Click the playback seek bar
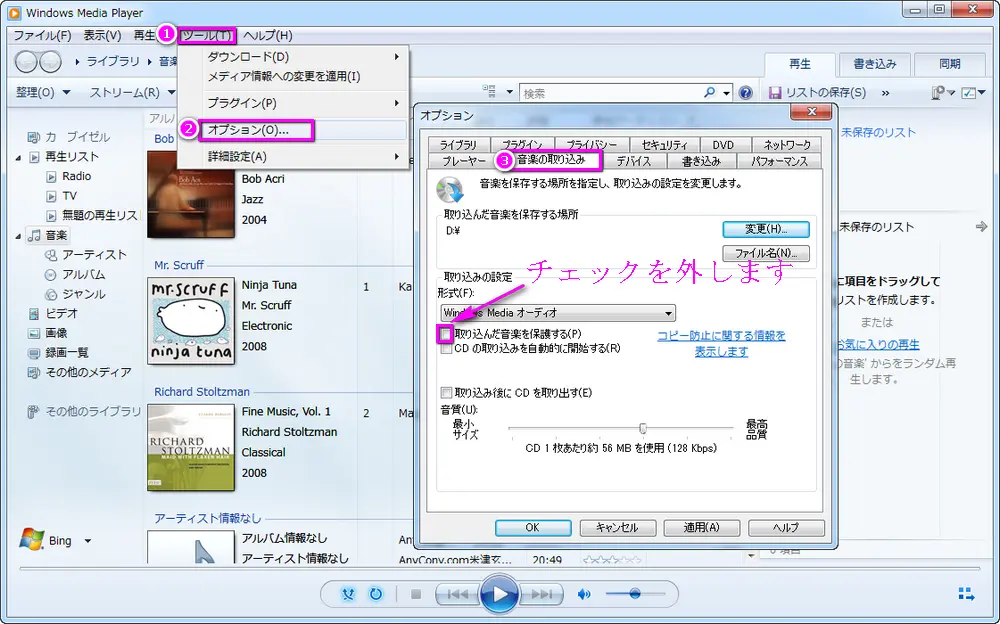The height and width of the screenshot is (624, 1000). [499, 568]
